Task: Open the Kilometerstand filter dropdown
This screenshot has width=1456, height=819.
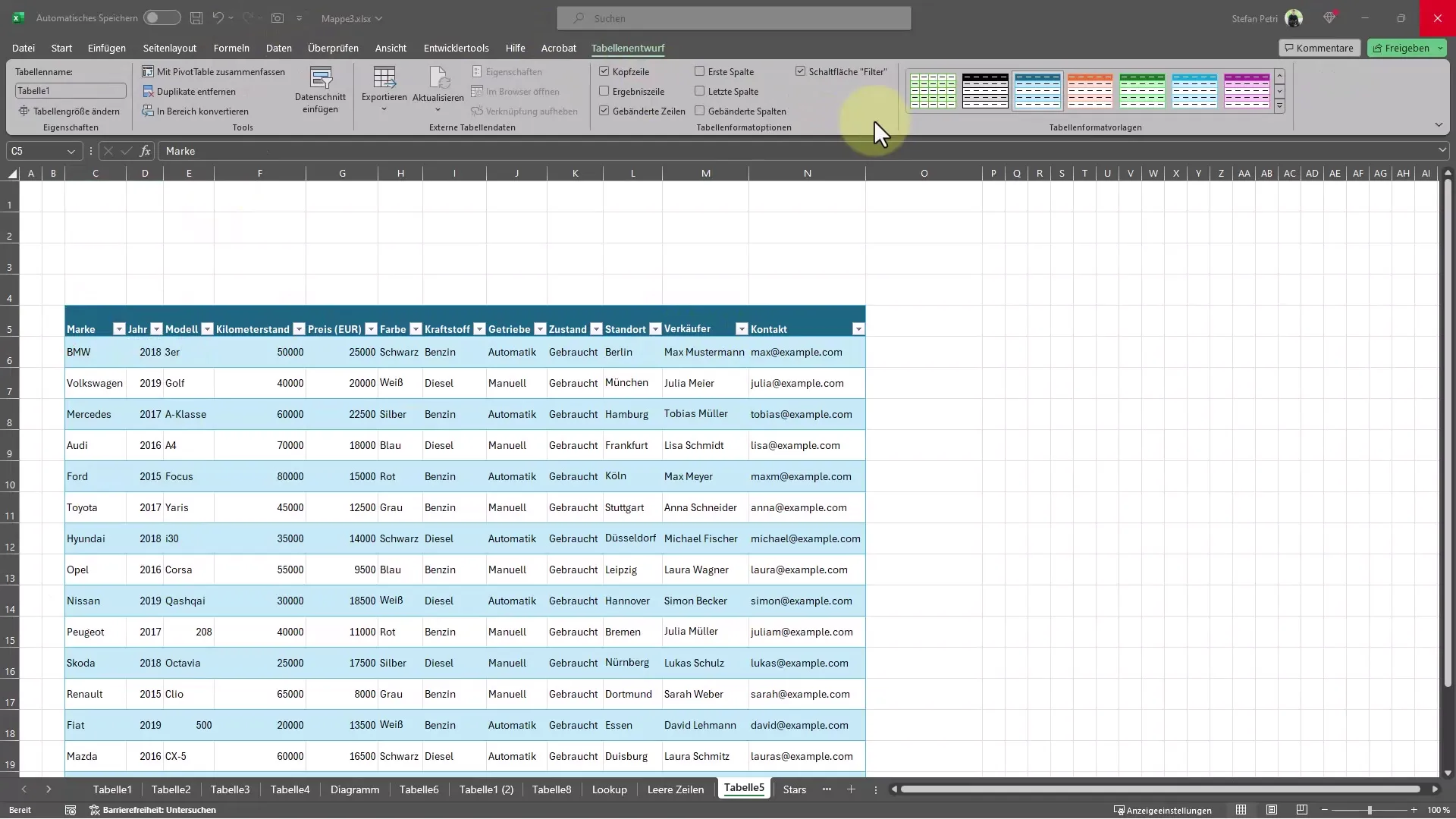Action: [x=299, y=329]
